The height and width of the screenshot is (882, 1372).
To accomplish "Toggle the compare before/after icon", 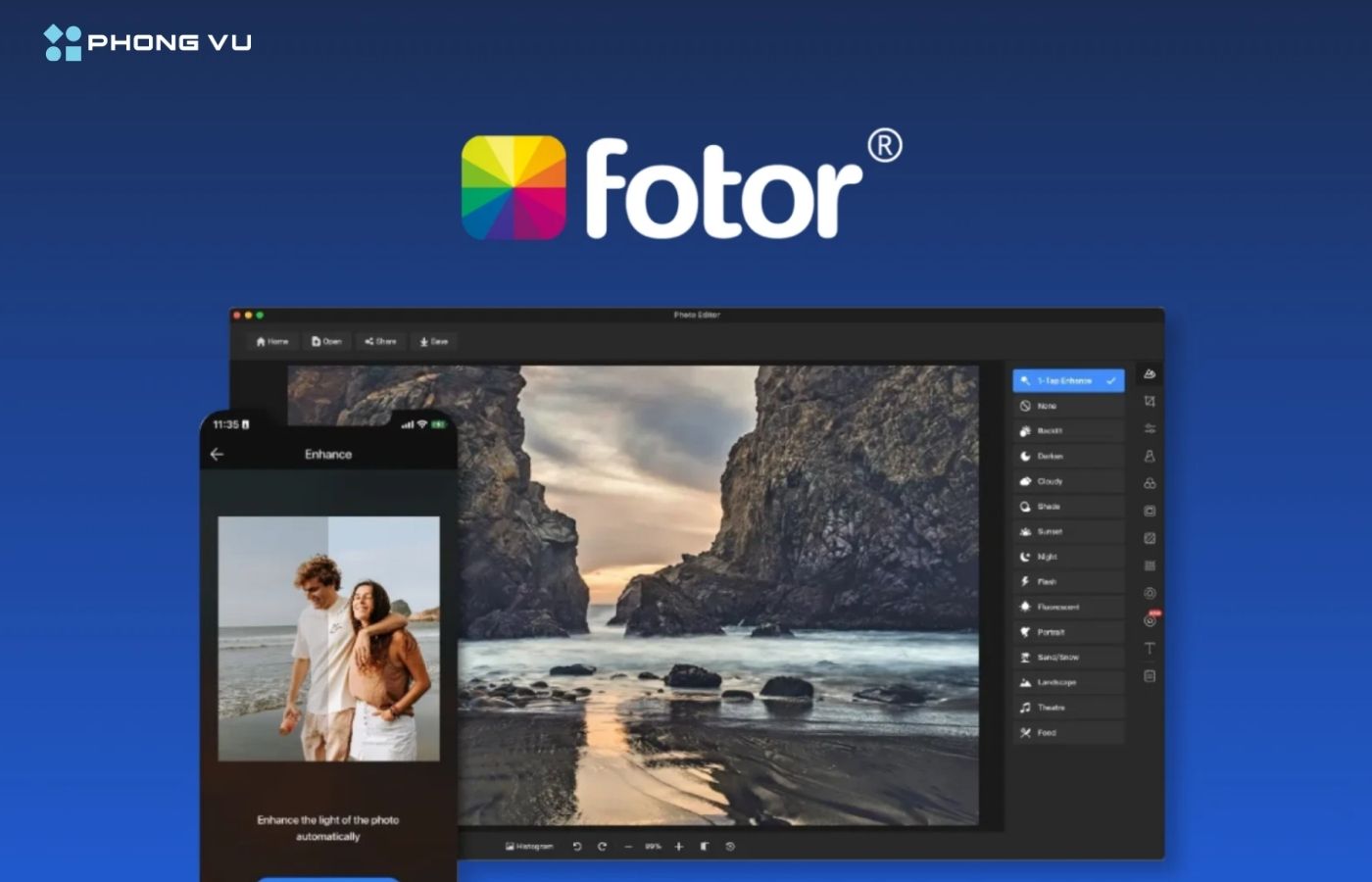I will coord(704,847).
